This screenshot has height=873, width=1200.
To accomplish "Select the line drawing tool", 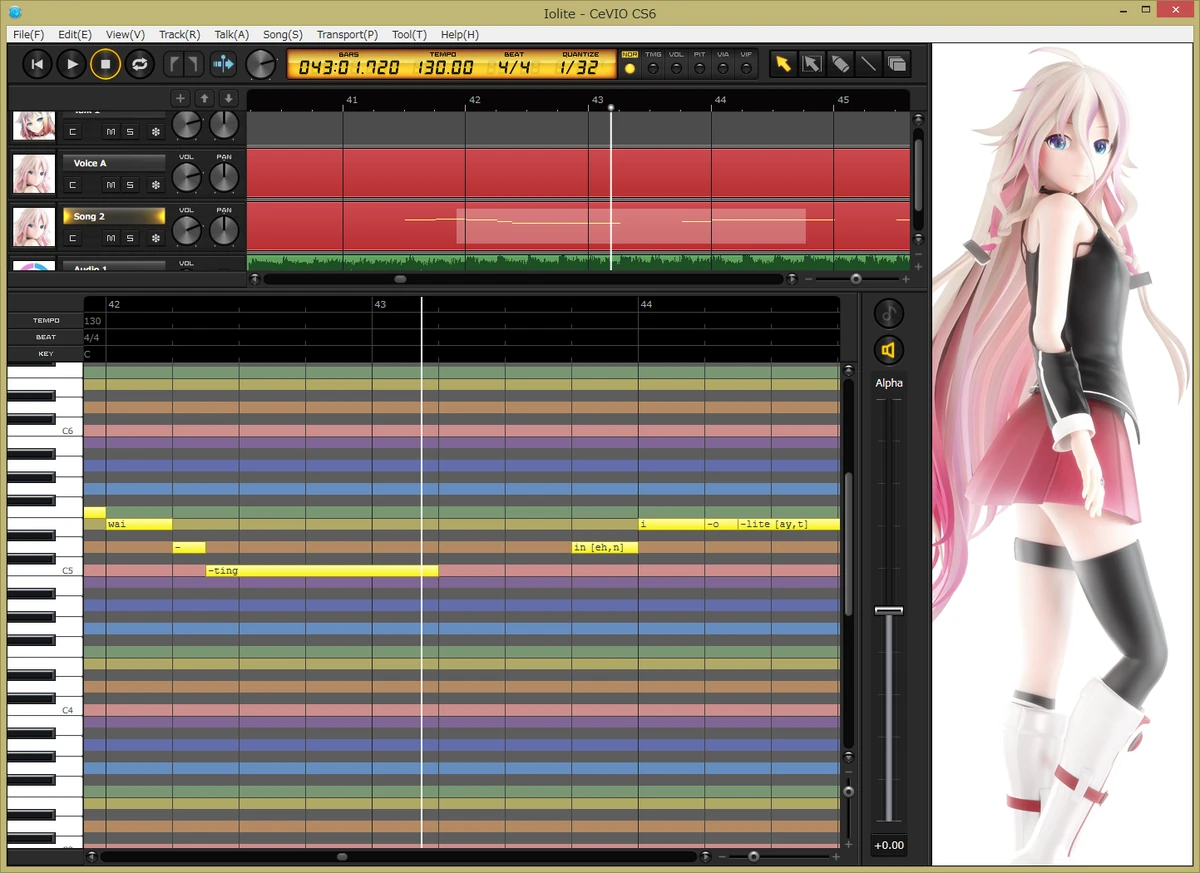I will [x=868, y=63].
